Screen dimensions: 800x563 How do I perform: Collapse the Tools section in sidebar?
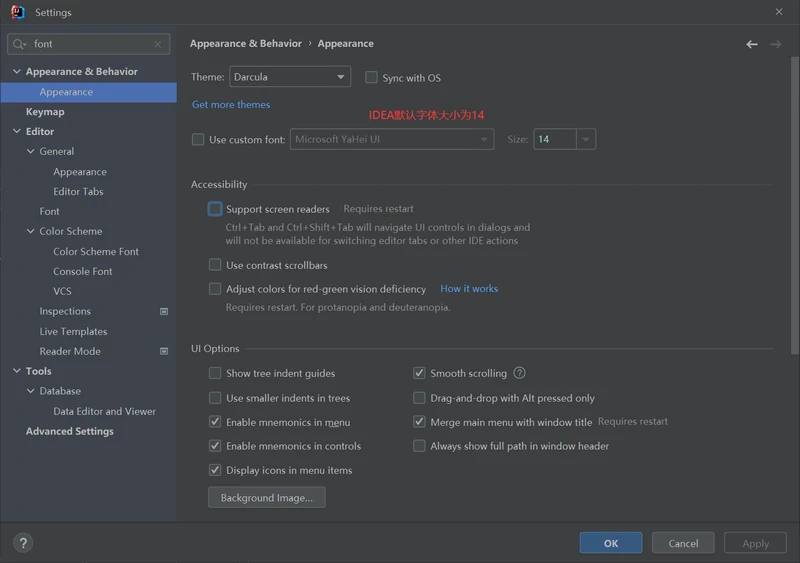[17, 372]
